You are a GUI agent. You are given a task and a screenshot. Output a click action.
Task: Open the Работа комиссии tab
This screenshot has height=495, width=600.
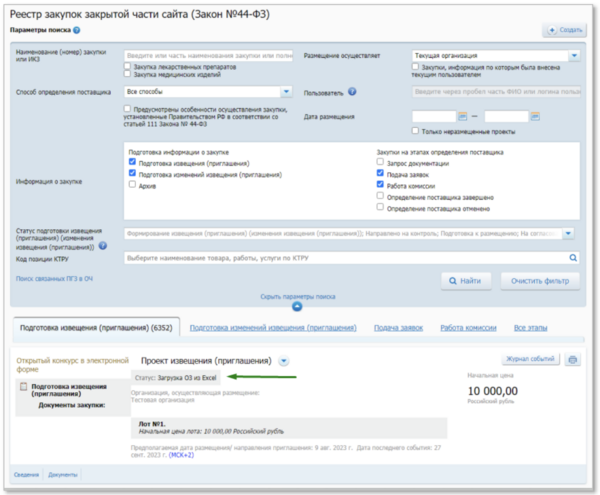pyautogui.click(x=468, y=327)
